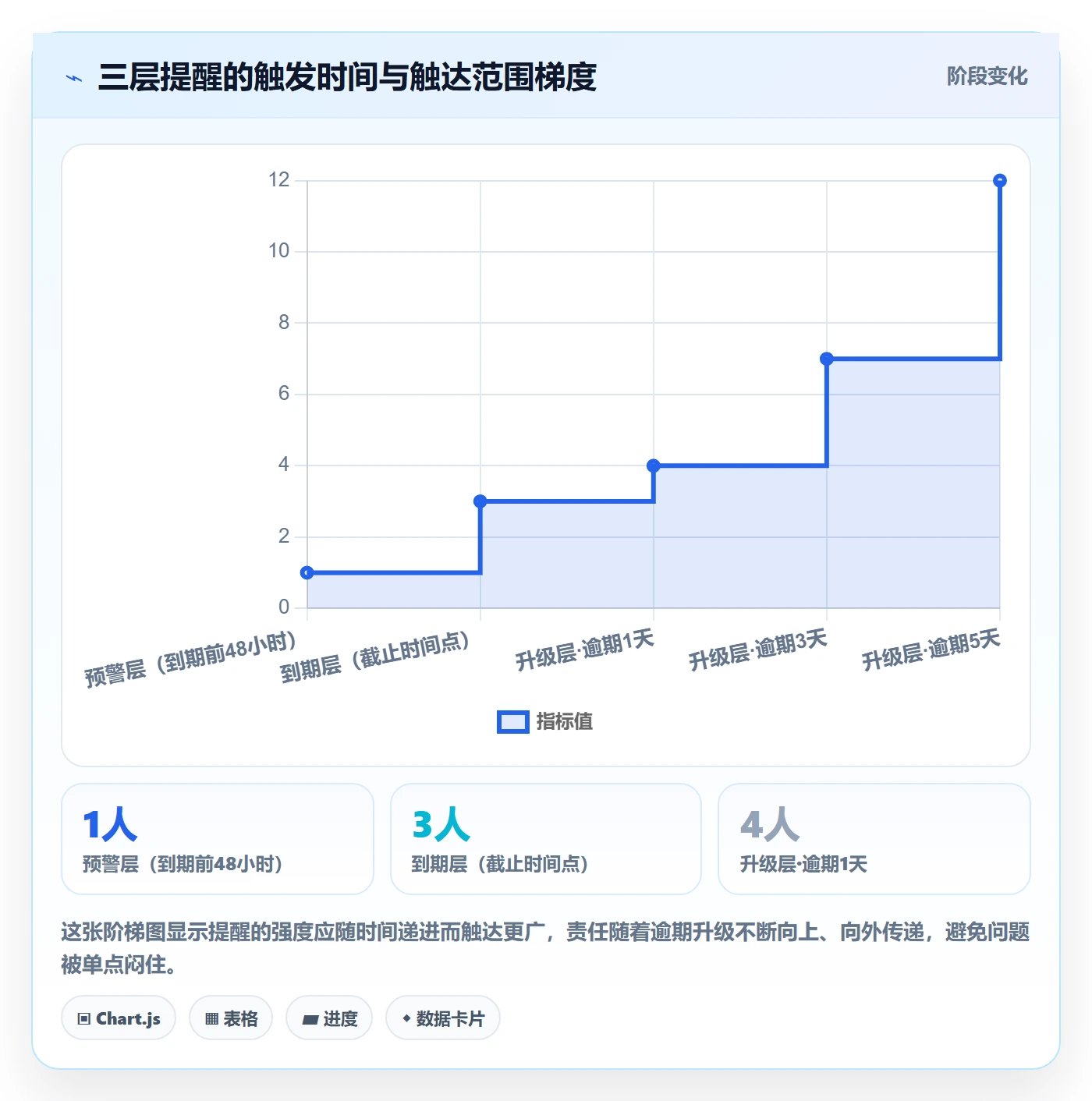
Task: Click the axis label 升级层·逾期5天
Action: 931,650
